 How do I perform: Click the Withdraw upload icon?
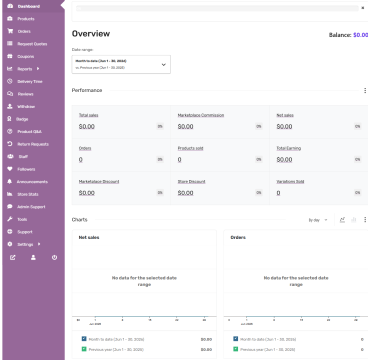point(10,107)
